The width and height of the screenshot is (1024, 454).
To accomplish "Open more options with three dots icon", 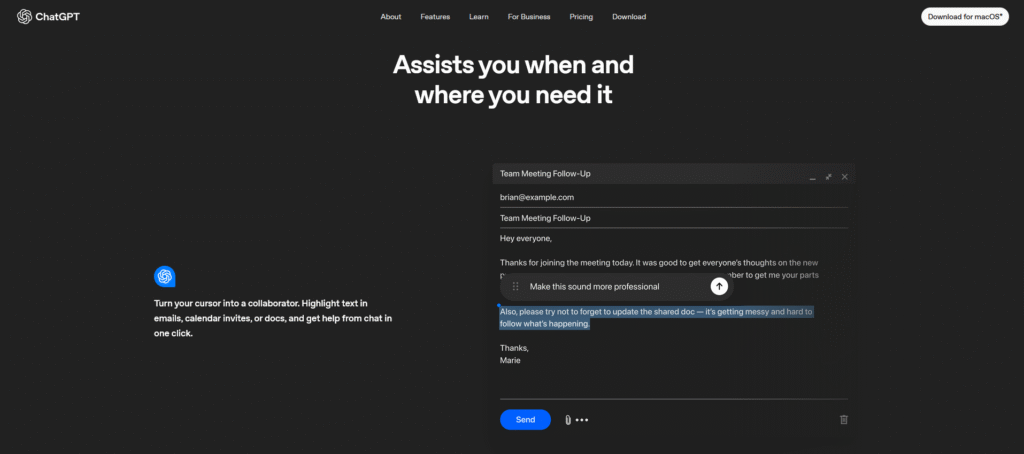I will pos(582,420).
